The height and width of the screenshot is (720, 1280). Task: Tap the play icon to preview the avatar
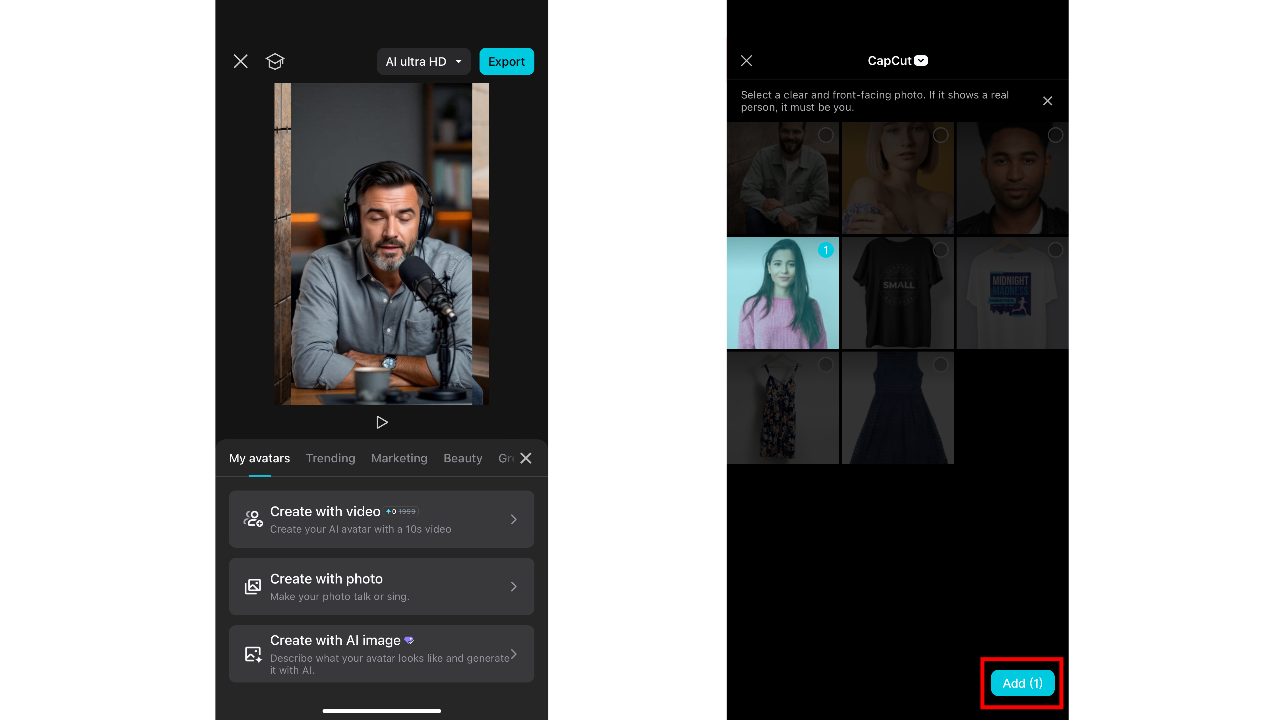pyautogui.click(x=382, y=422)
